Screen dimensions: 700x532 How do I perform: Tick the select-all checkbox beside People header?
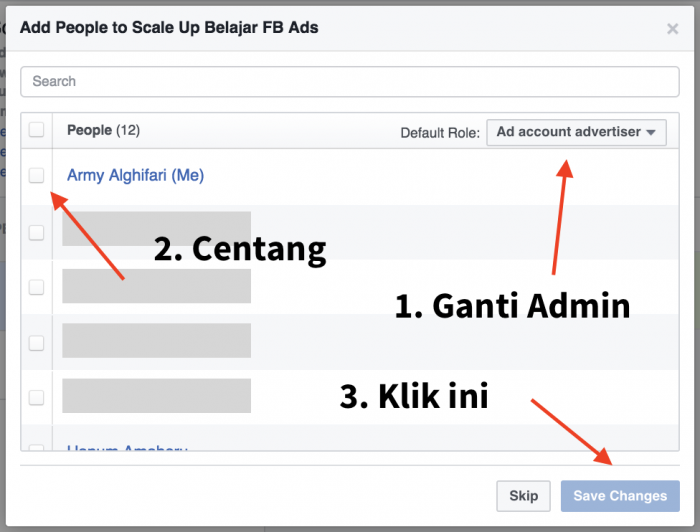coord(36,130)
